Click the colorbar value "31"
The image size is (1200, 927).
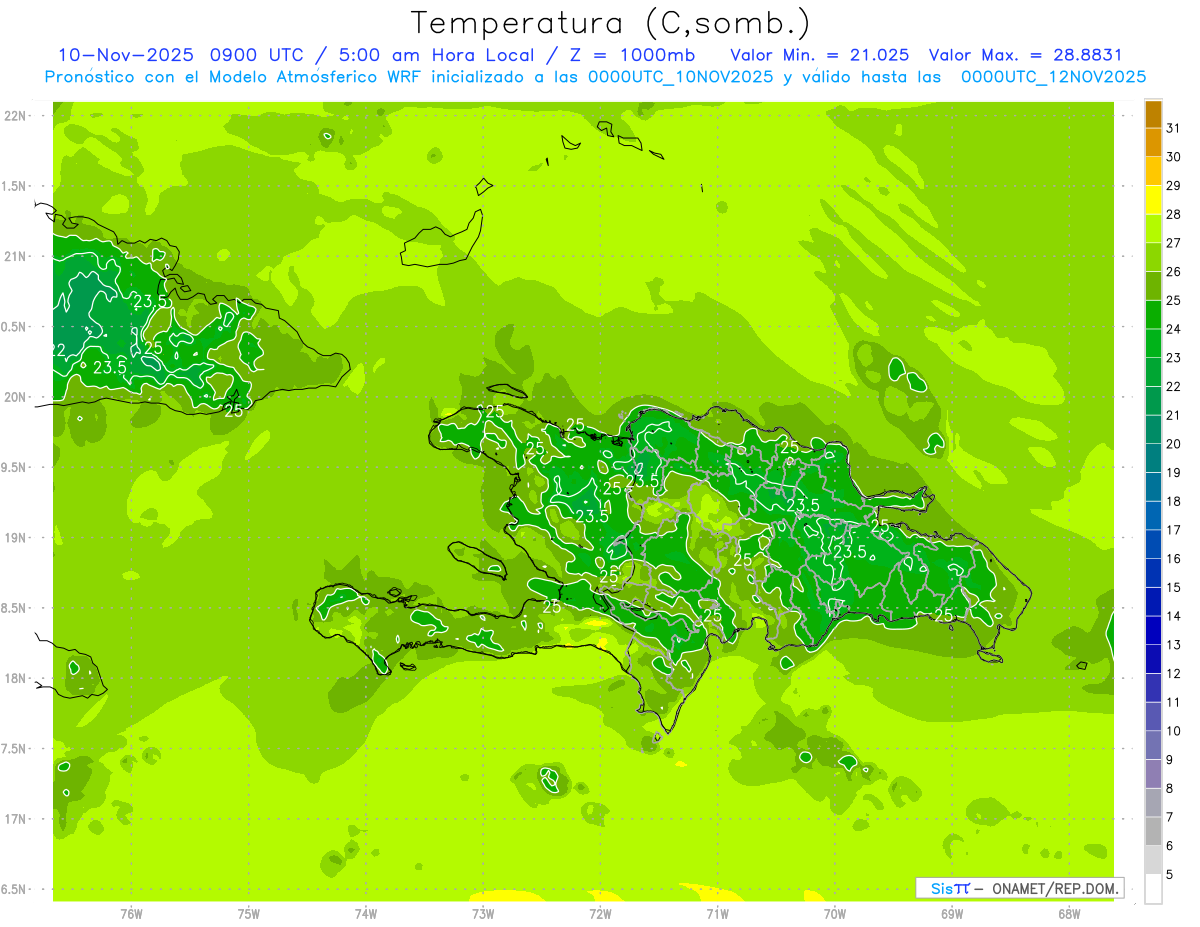tap(1173, 127)
